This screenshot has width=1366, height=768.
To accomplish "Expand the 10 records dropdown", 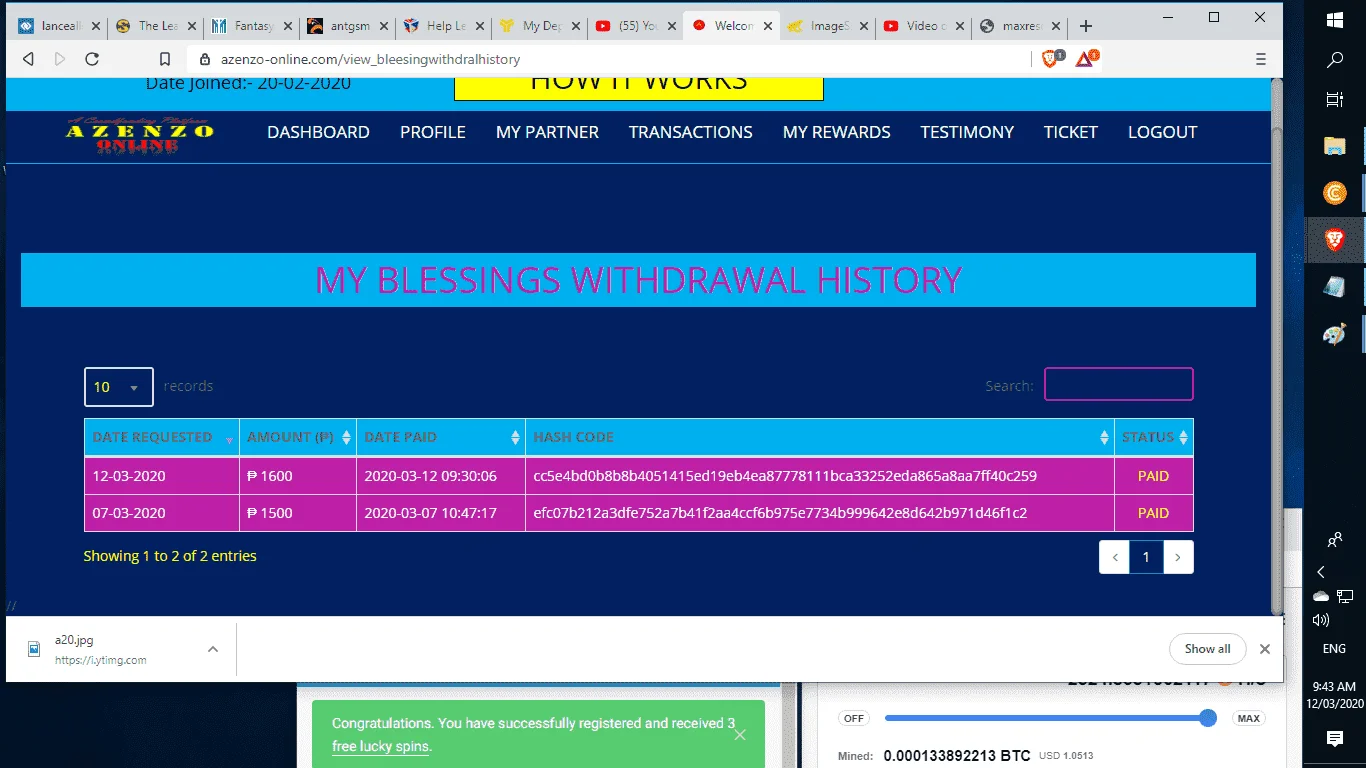I will coord(119,387).
